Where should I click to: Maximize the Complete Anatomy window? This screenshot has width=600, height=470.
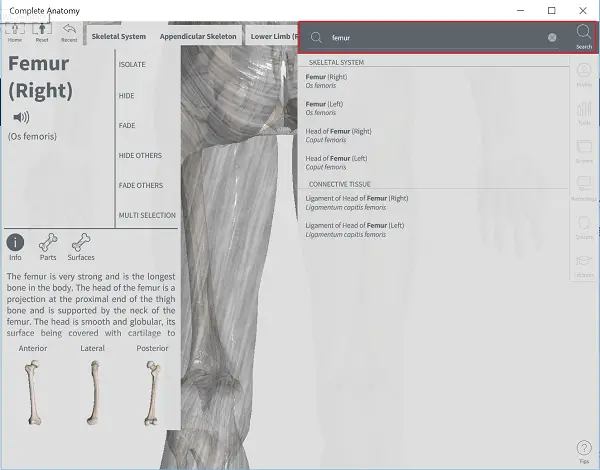coord(551,10)
